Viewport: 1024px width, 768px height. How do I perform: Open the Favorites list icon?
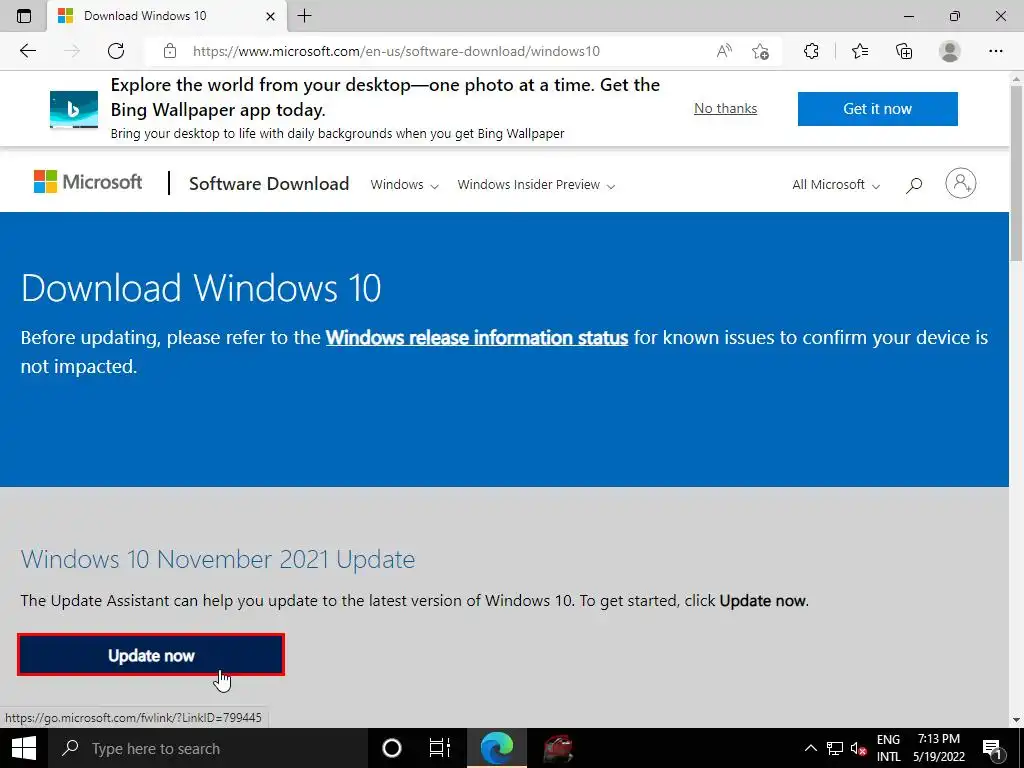[860, 51]
